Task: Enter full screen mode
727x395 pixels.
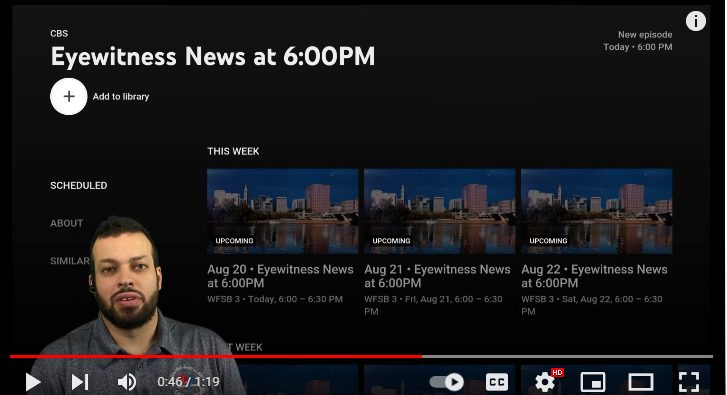Action: point(689,382)
